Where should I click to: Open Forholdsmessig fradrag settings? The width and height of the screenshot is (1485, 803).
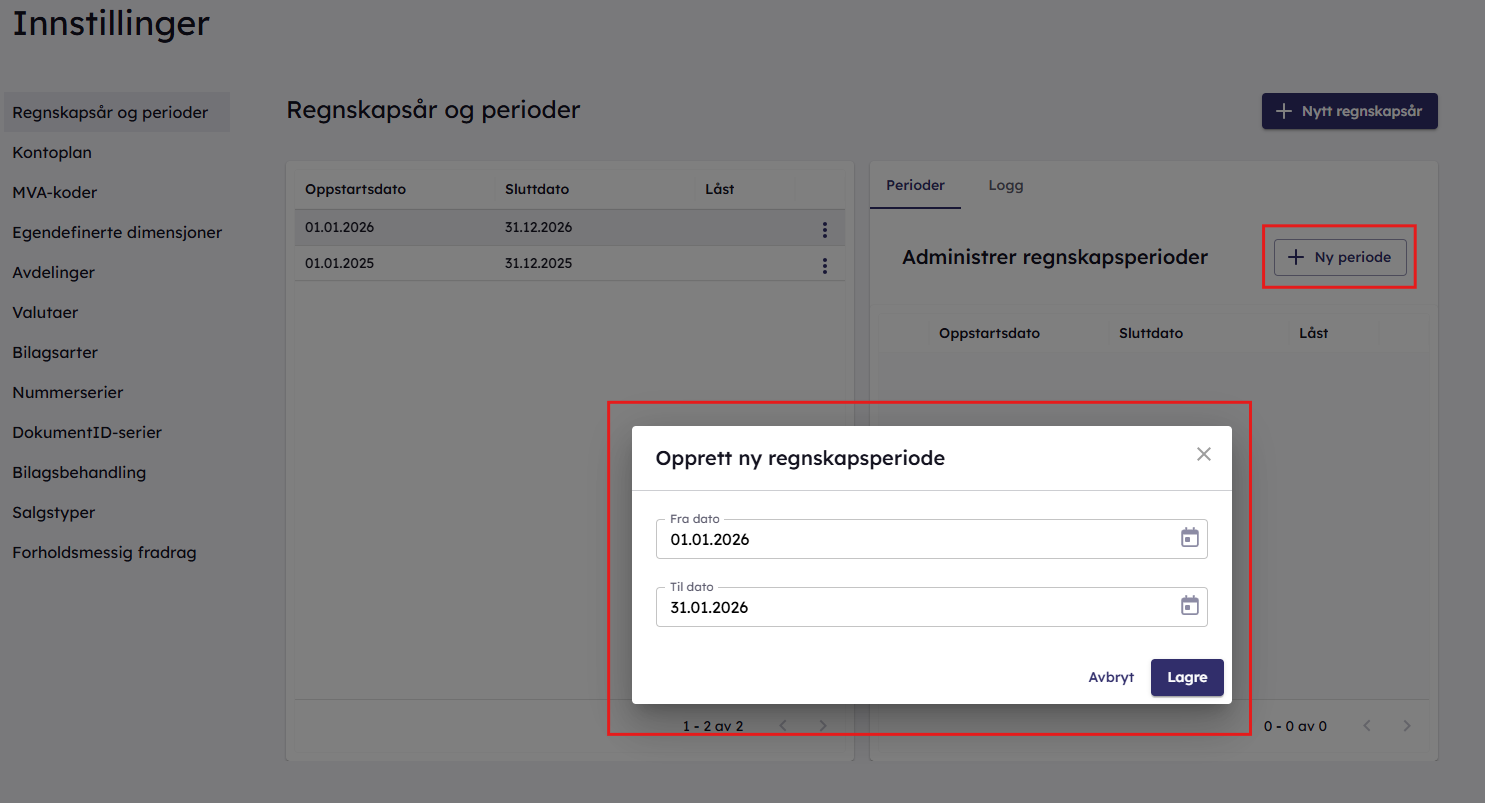tap(104, 553)
